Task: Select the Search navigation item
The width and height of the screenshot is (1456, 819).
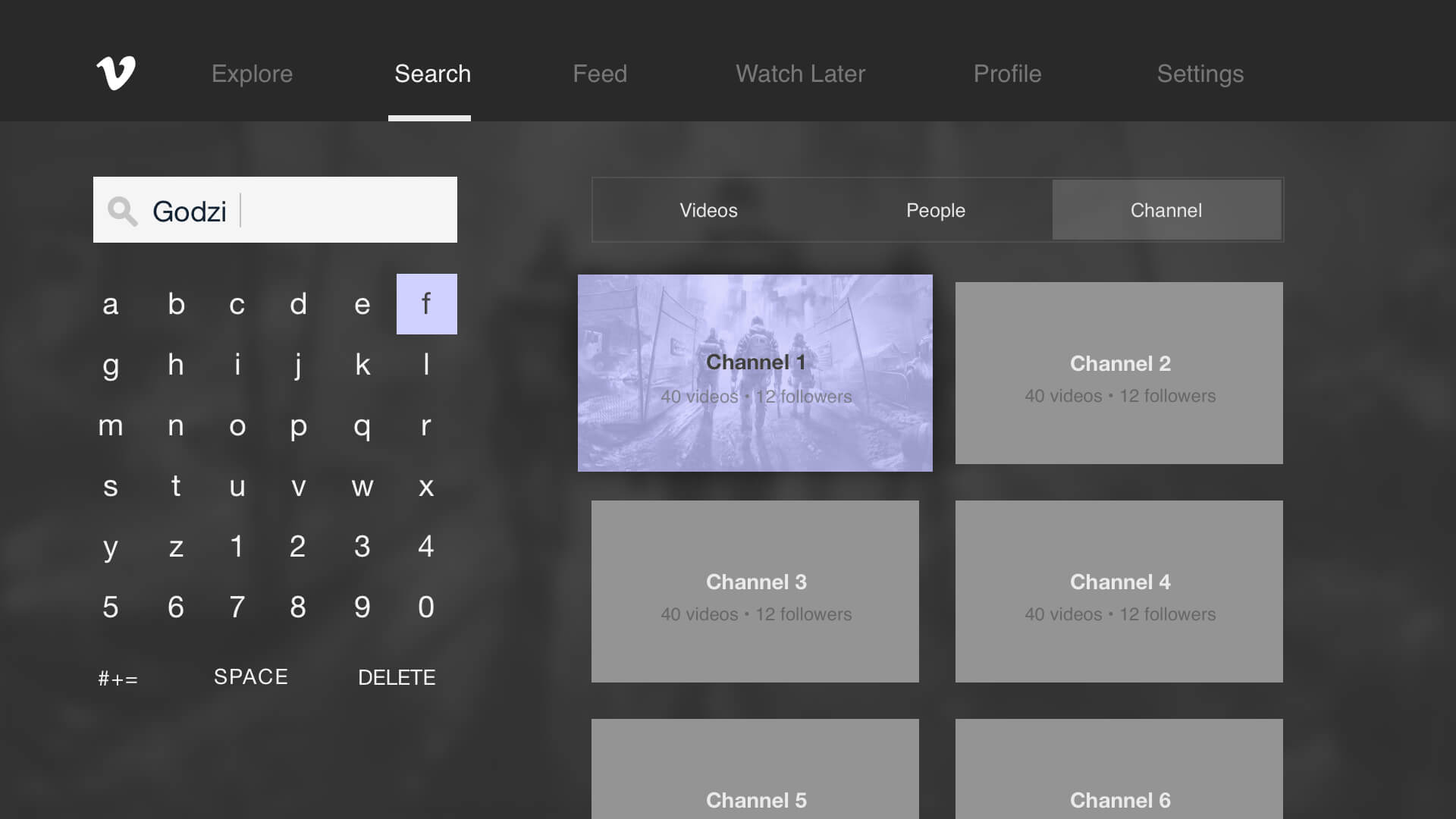Action: (x=432, y=74)
